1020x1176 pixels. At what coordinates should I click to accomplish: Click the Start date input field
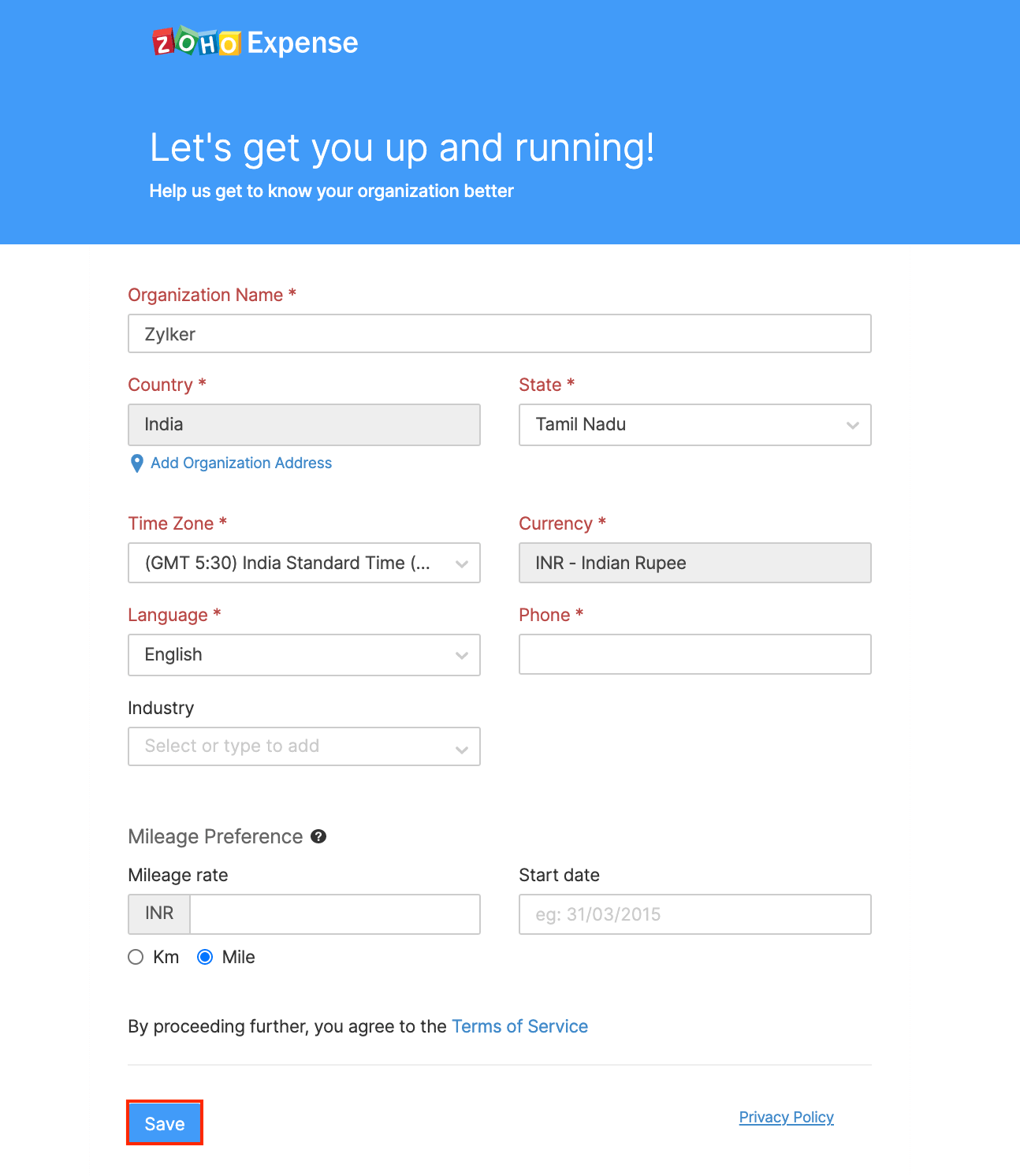point(695,914)
